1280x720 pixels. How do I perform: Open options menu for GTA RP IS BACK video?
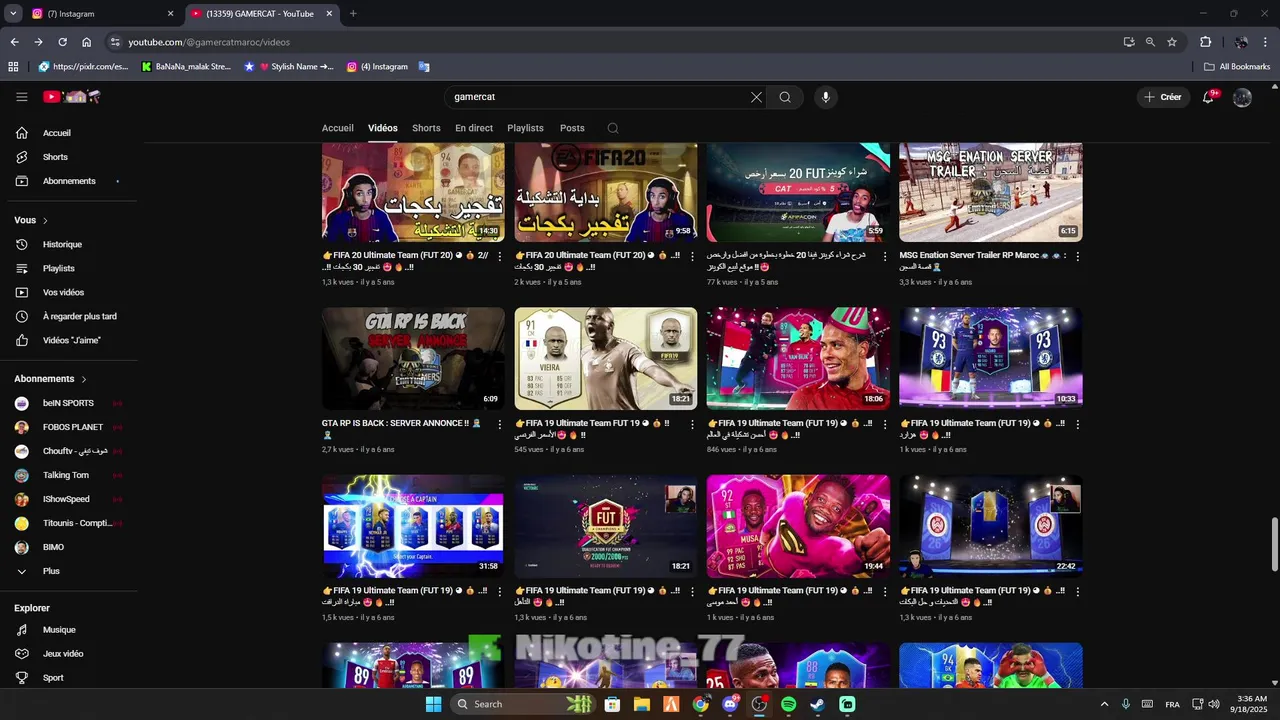tap(500, 424)
